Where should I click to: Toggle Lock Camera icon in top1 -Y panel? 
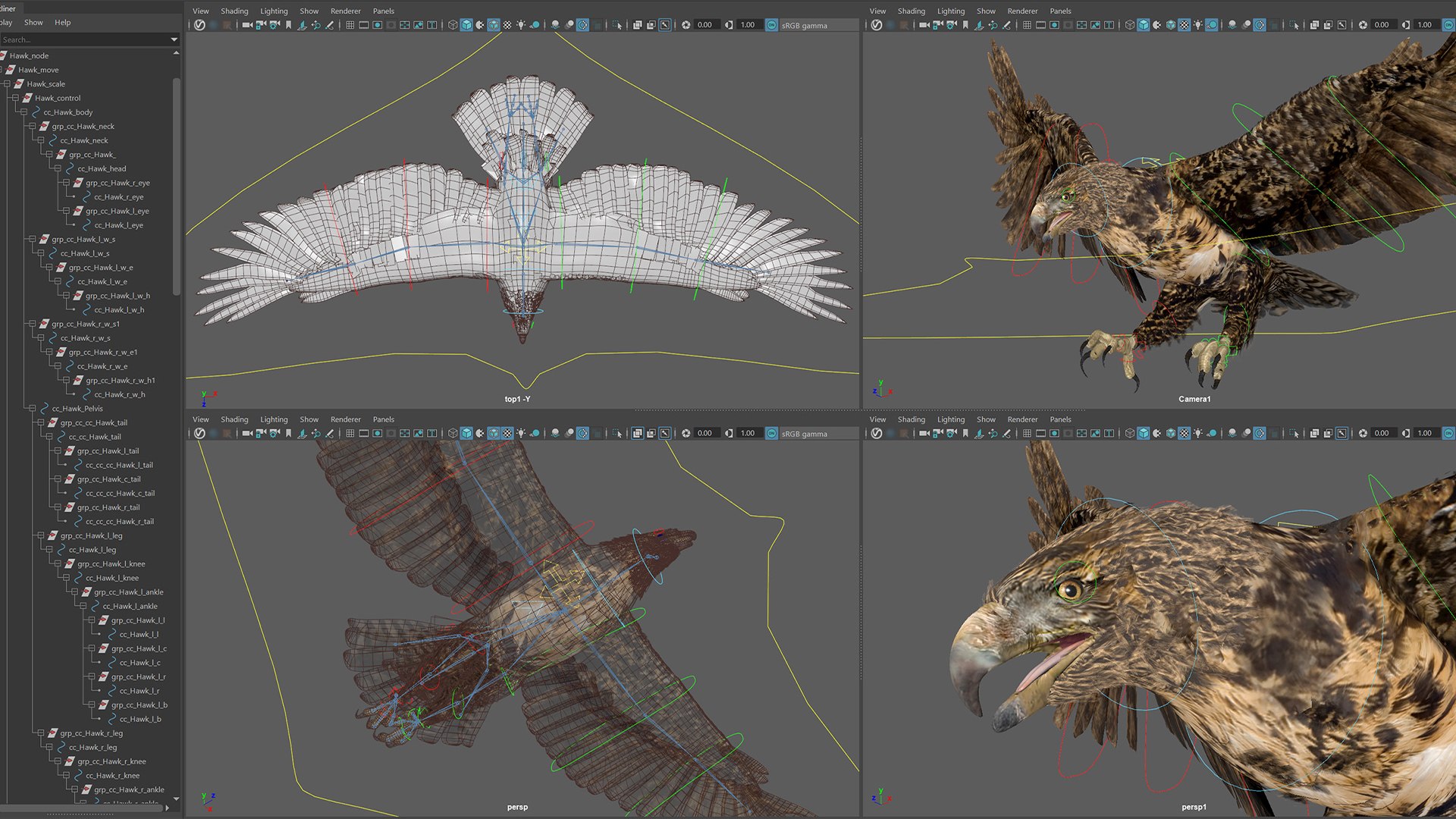click(261, 25)
